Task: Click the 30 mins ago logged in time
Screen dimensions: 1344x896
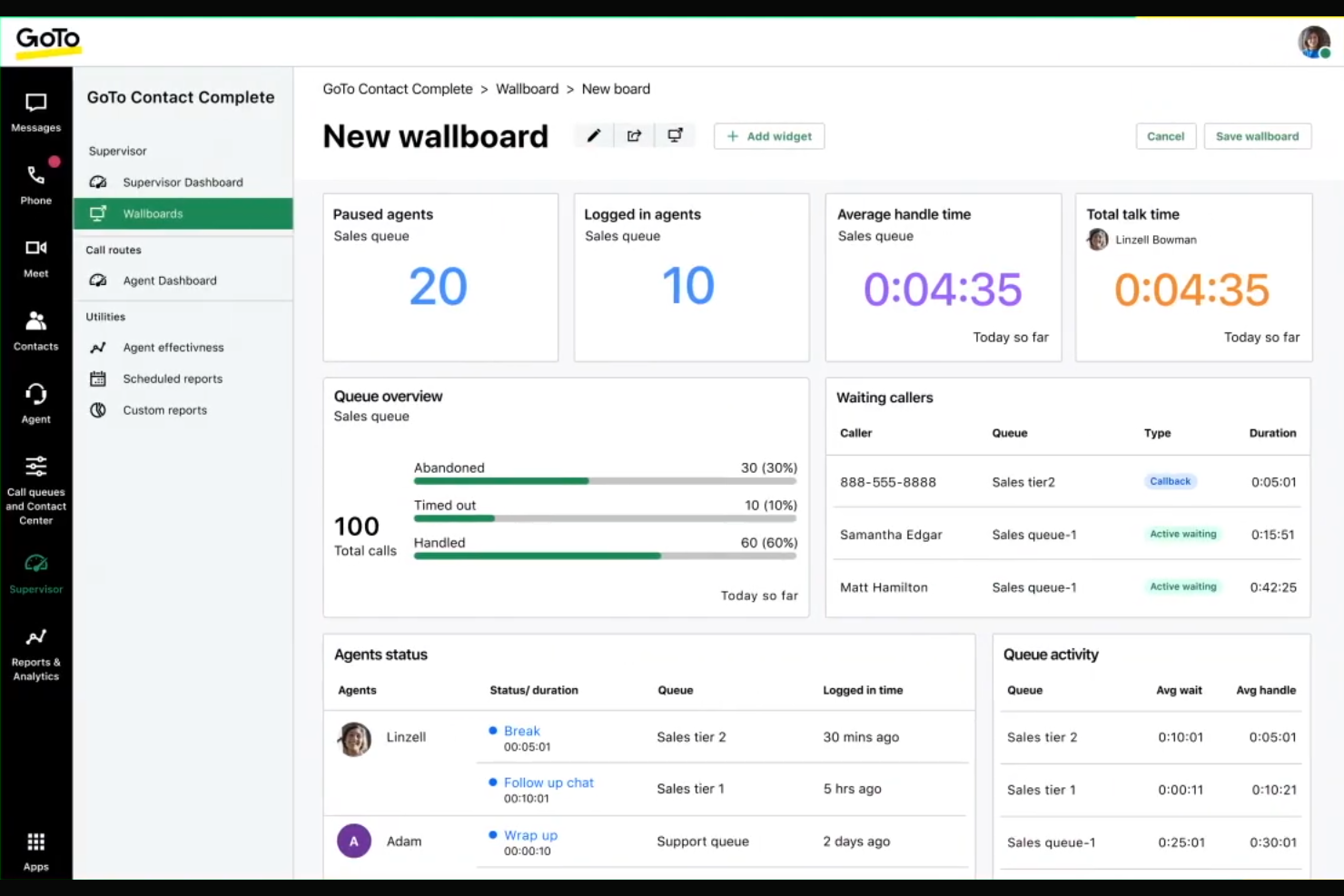Action: (x=861, y=737)
